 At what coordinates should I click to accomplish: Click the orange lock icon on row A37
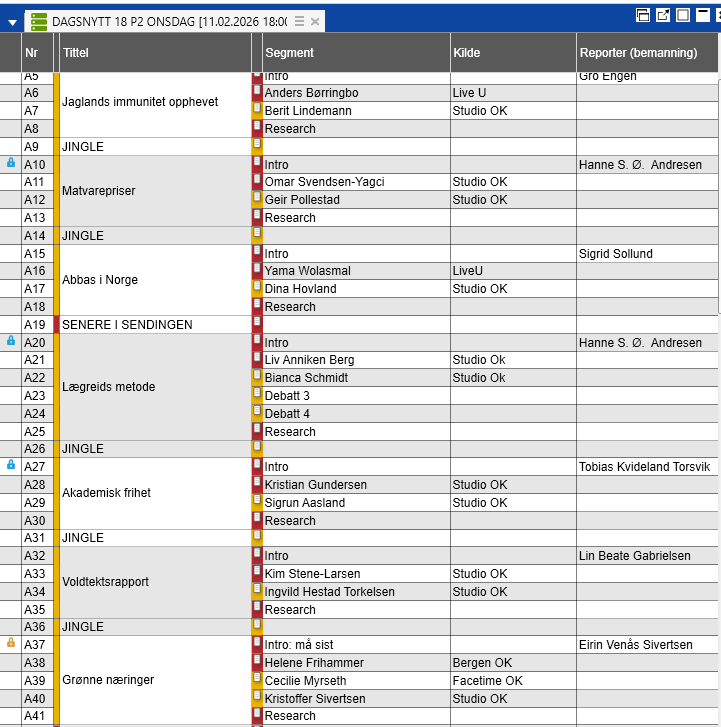[11, 644]
